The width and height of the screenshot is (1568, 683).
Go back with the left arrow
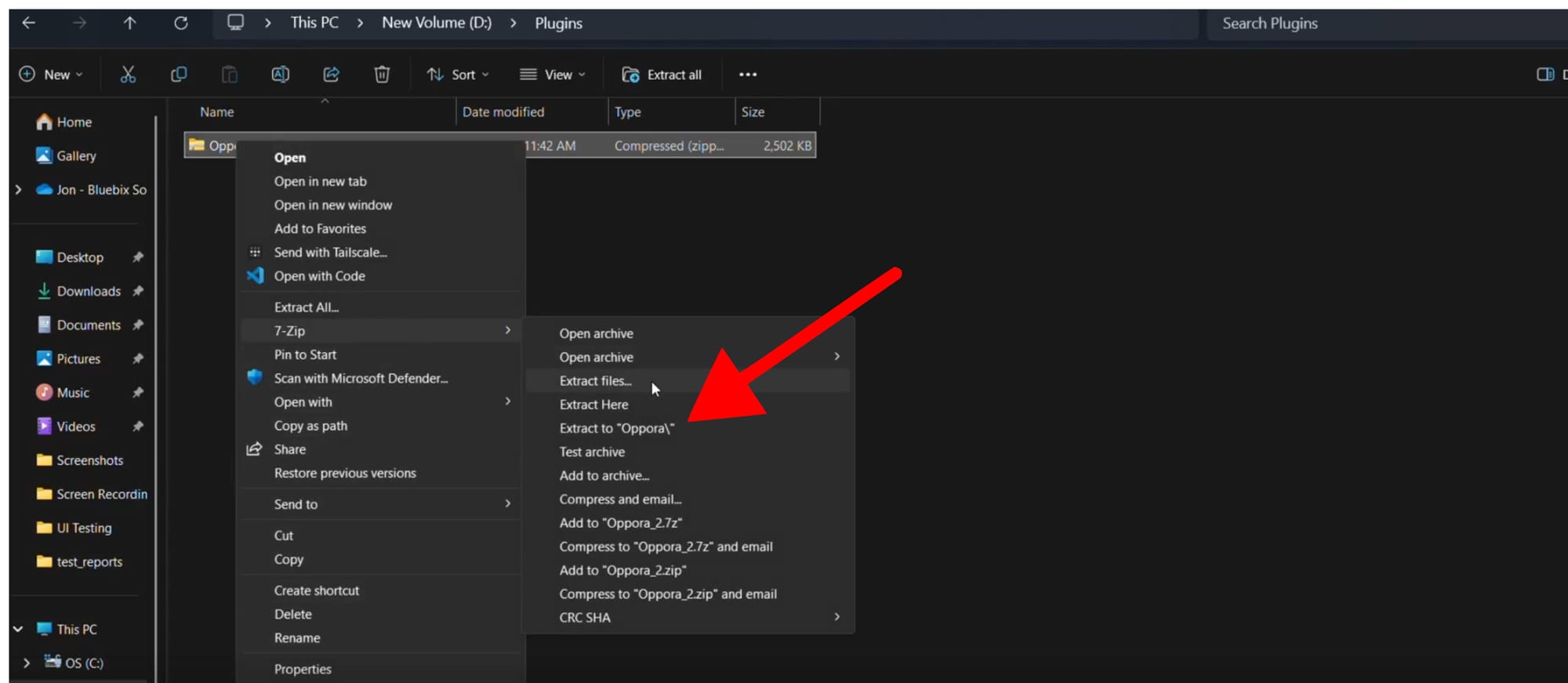29,23
